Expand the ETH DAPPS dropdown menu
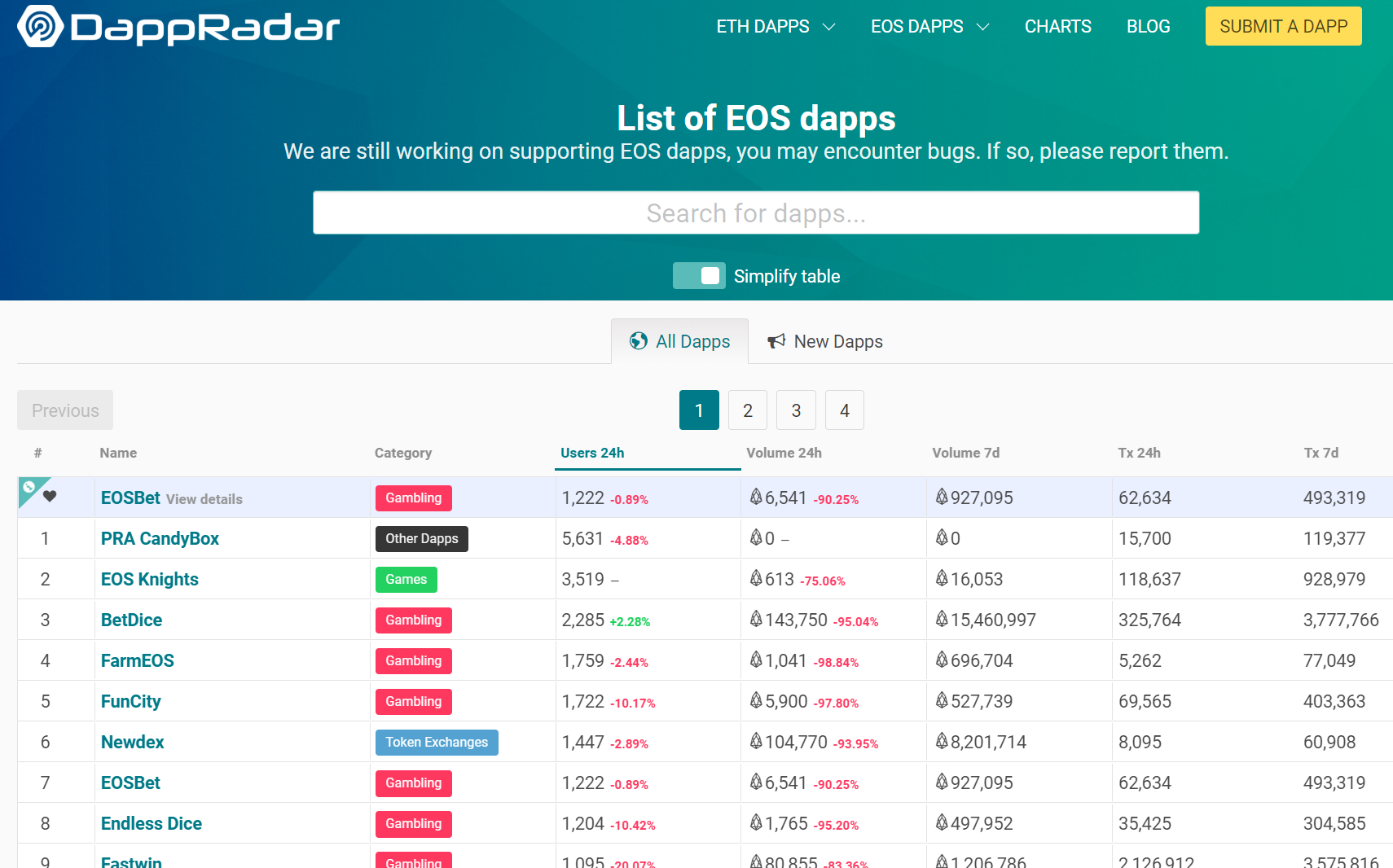This screenshot has width=1393, height=868. (776, 26)
